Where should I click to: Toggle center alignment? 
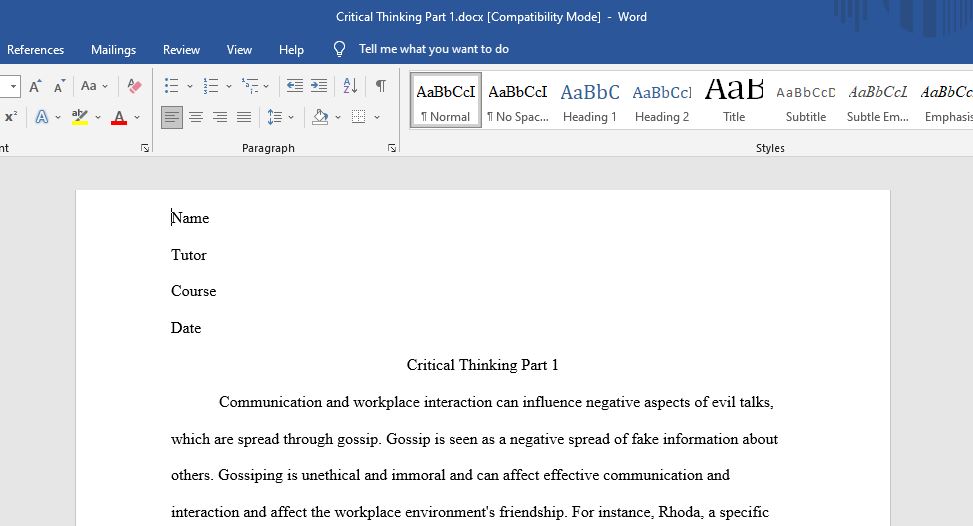pyautogui.click(x=196, y=117)
